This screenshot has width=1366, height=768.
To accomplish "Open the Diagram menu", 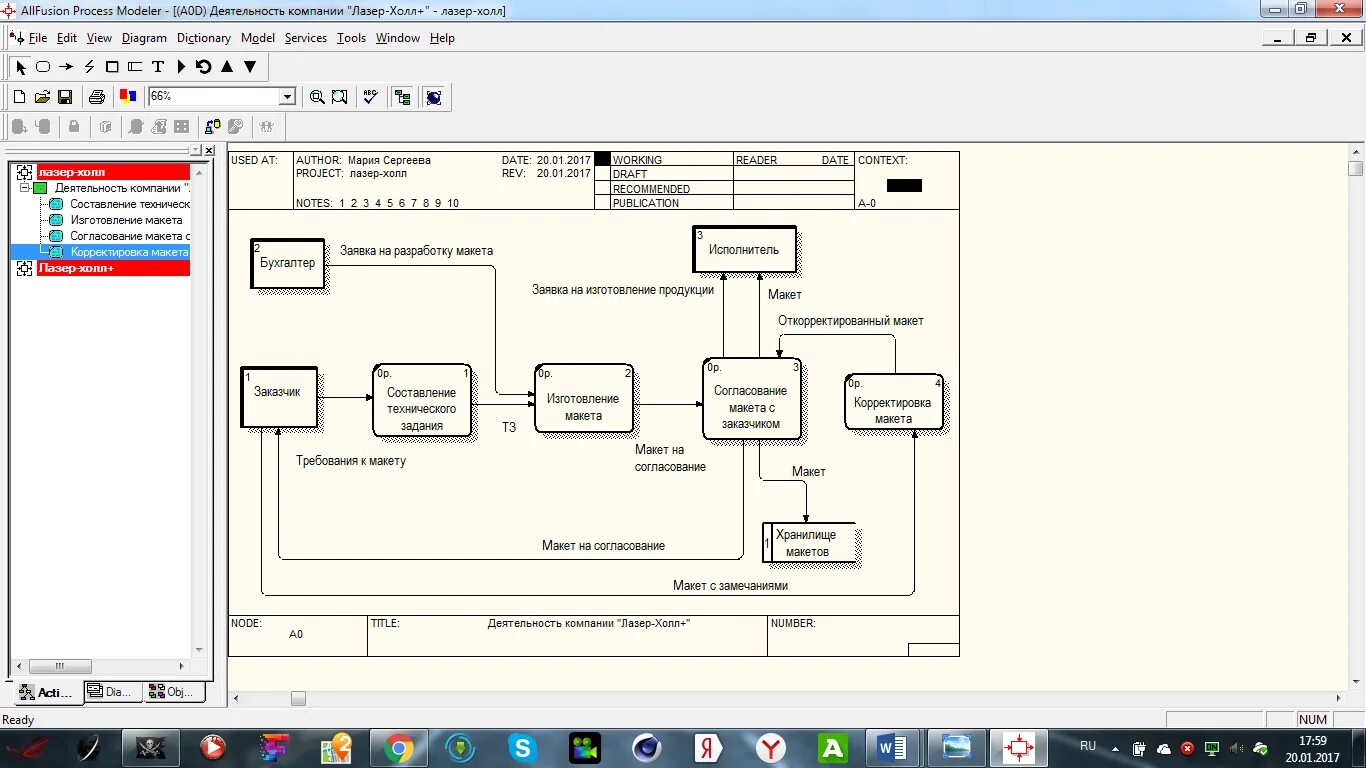I will click(x=144, y=38).
